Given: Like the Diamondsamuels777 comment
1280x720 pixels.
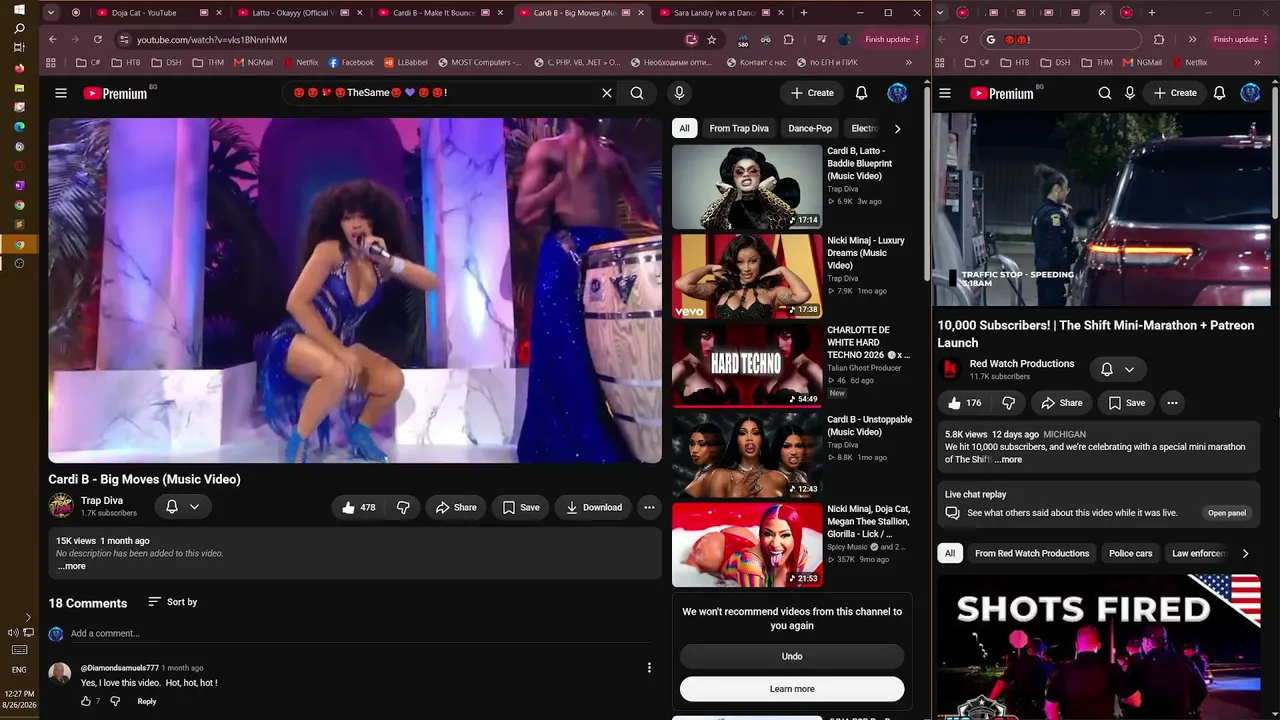Looking at the screenshot, I should pyautogui.click(x=86, y=701).
